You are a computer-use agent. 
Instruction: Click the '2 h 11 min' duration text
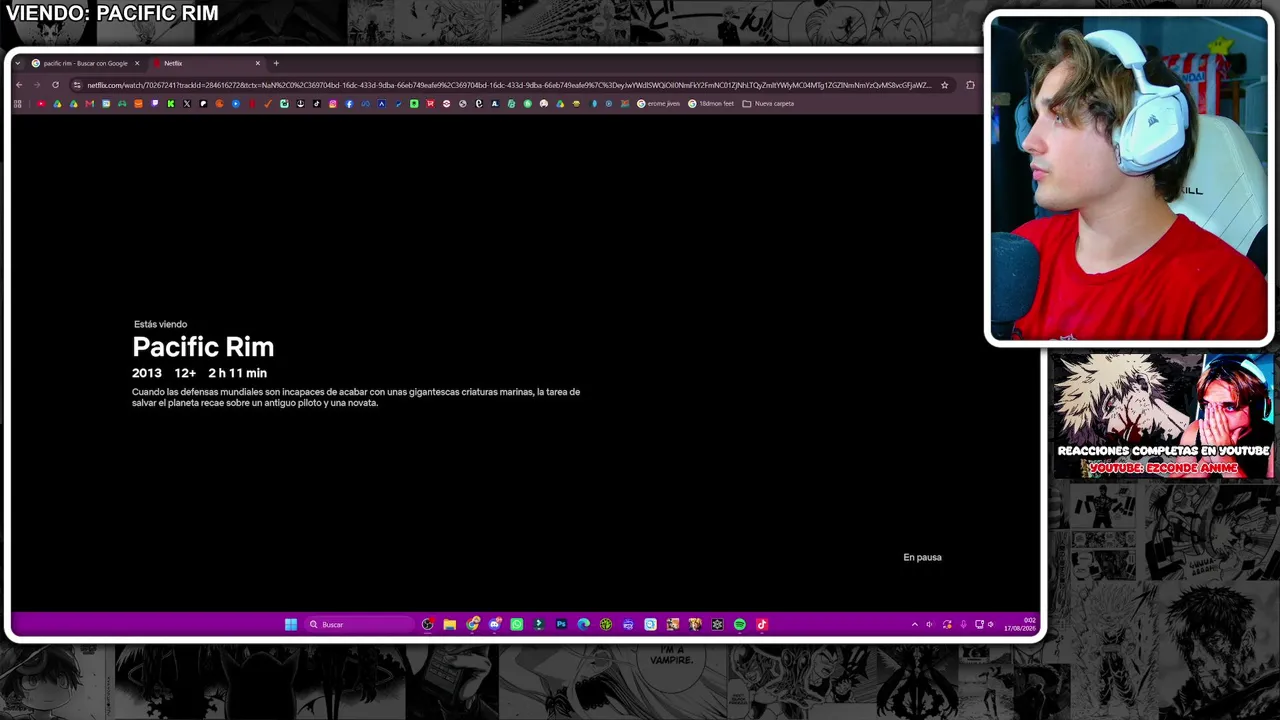[237, 373]
